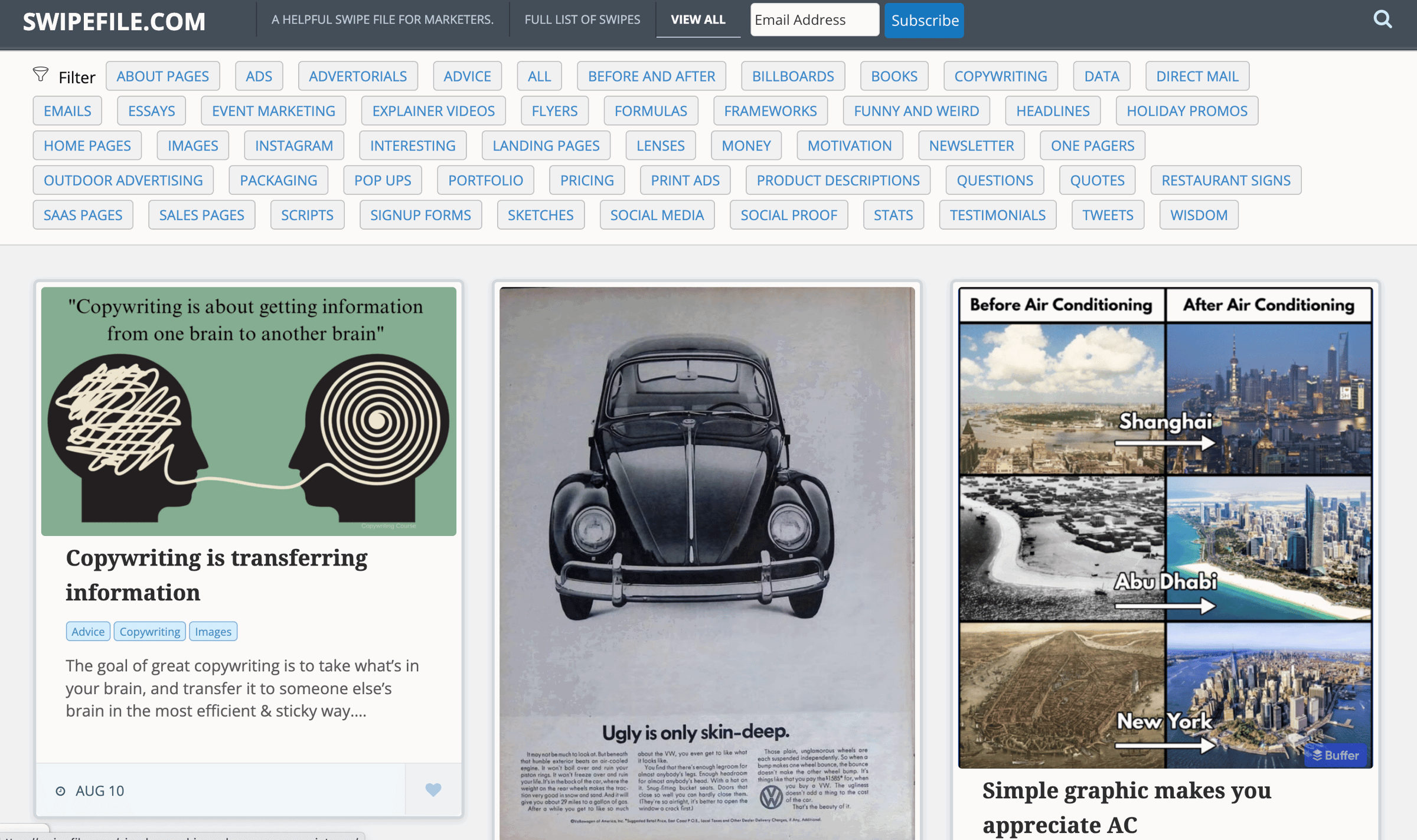Select Copywriting filter in filter bar
1417x840 pixels.
(1000, 76)
